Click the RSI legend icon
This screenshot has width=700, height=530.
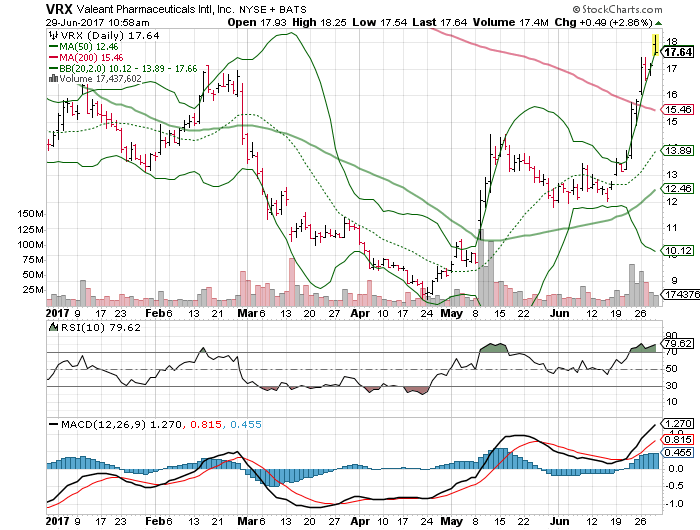[x=54, y=327]
